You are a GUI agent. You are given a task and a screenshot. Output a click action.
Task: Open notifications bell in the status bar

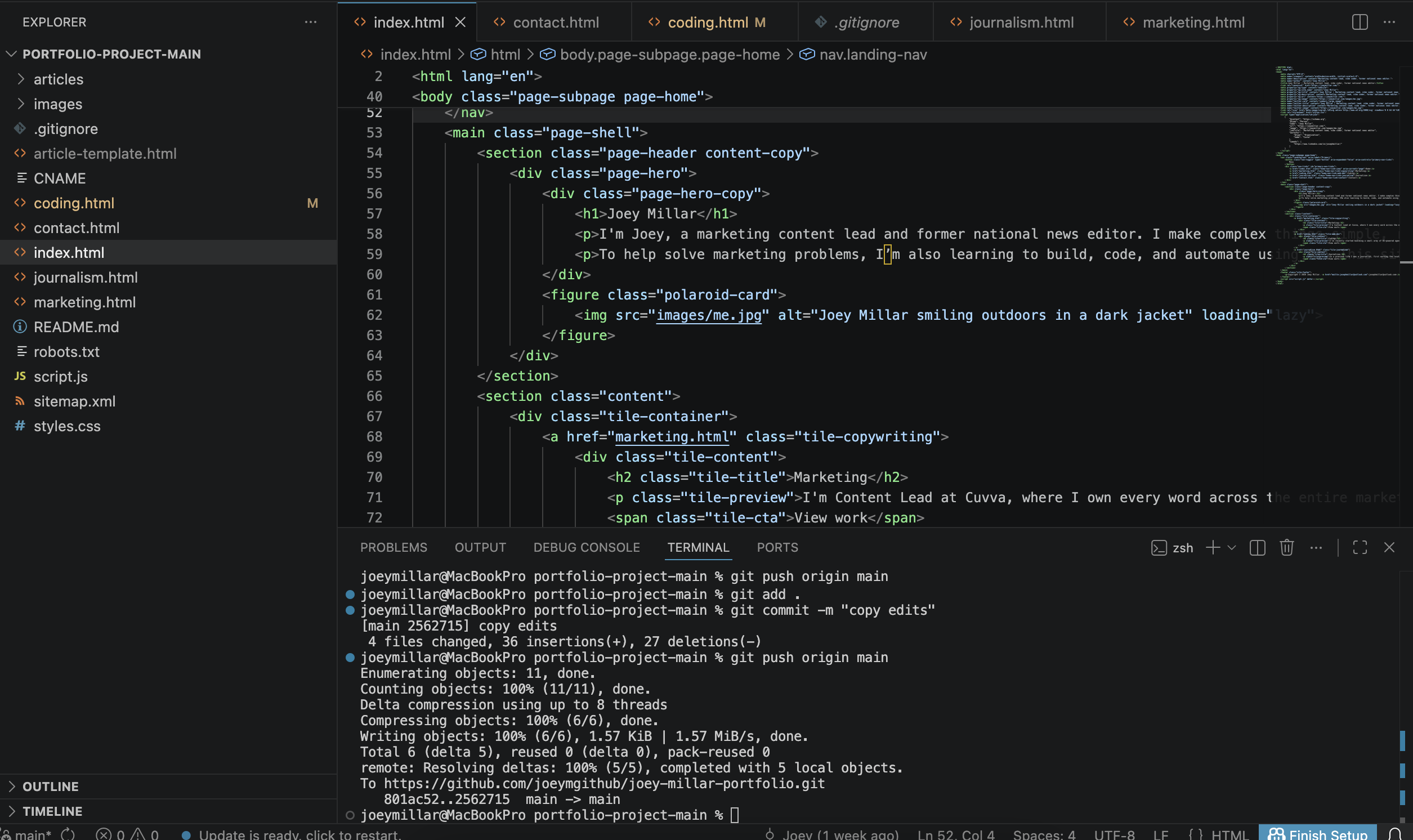tap(1394, 834)
